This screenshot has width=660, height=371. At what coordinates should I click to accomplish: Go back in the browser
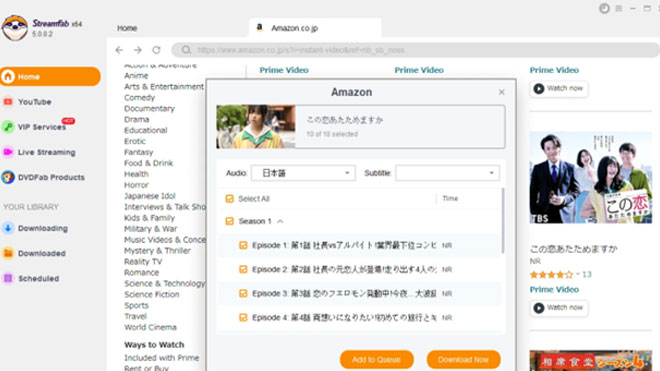pyautogui.click(x=119, y=50)
